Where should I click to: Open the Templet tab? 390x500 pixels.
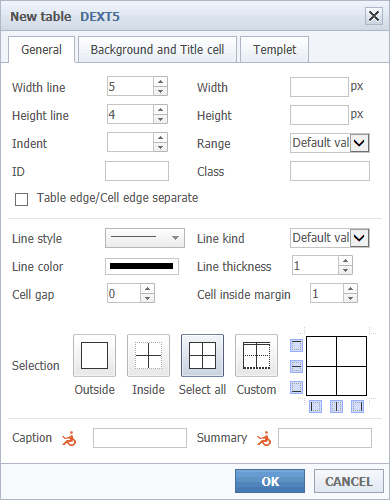click(x=274, y=50)
